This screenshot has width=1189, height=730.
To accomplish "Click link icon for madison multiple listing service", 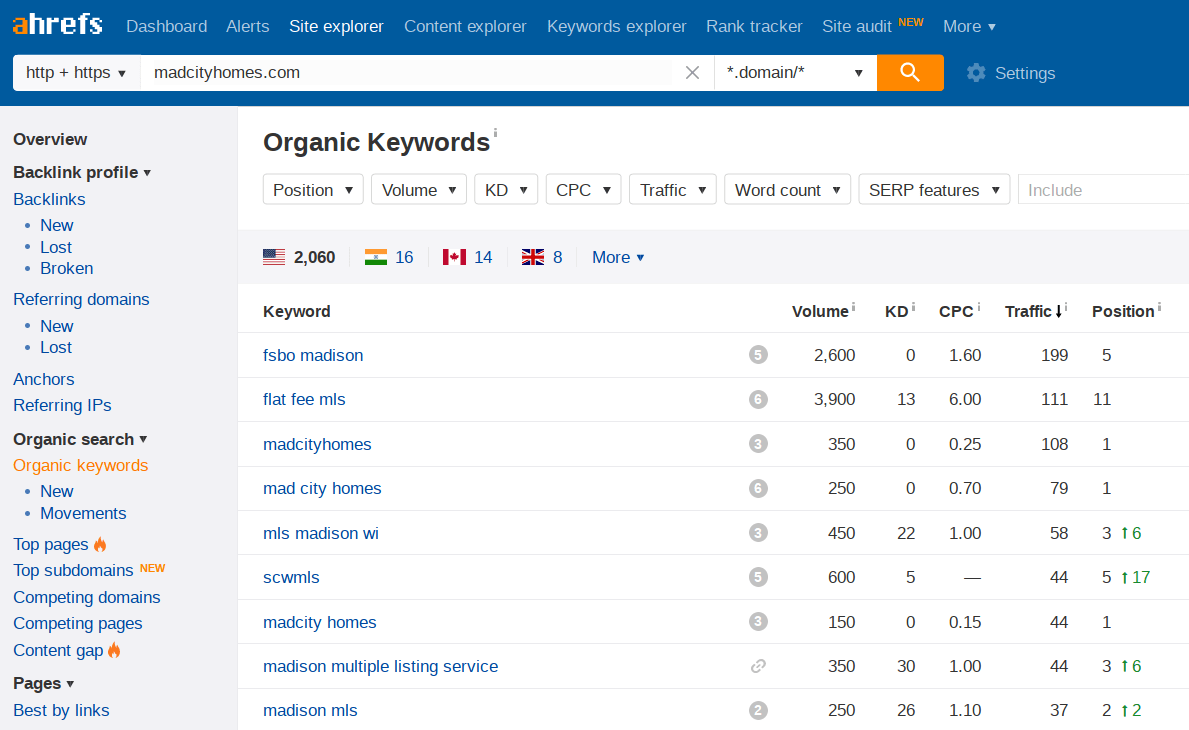I will tap(758, 666).
